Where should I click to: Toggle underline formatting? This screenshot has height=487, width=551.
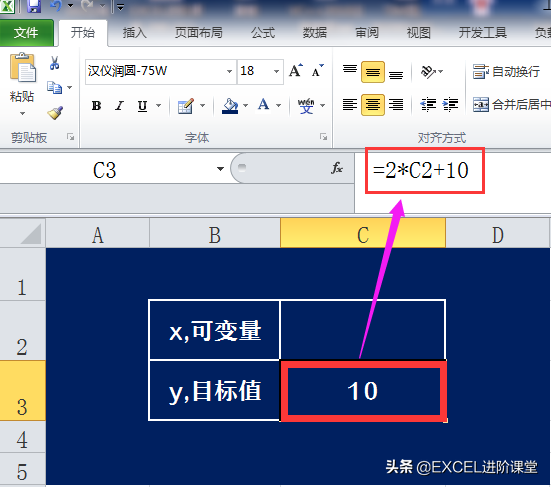click(x=142, y=106)
